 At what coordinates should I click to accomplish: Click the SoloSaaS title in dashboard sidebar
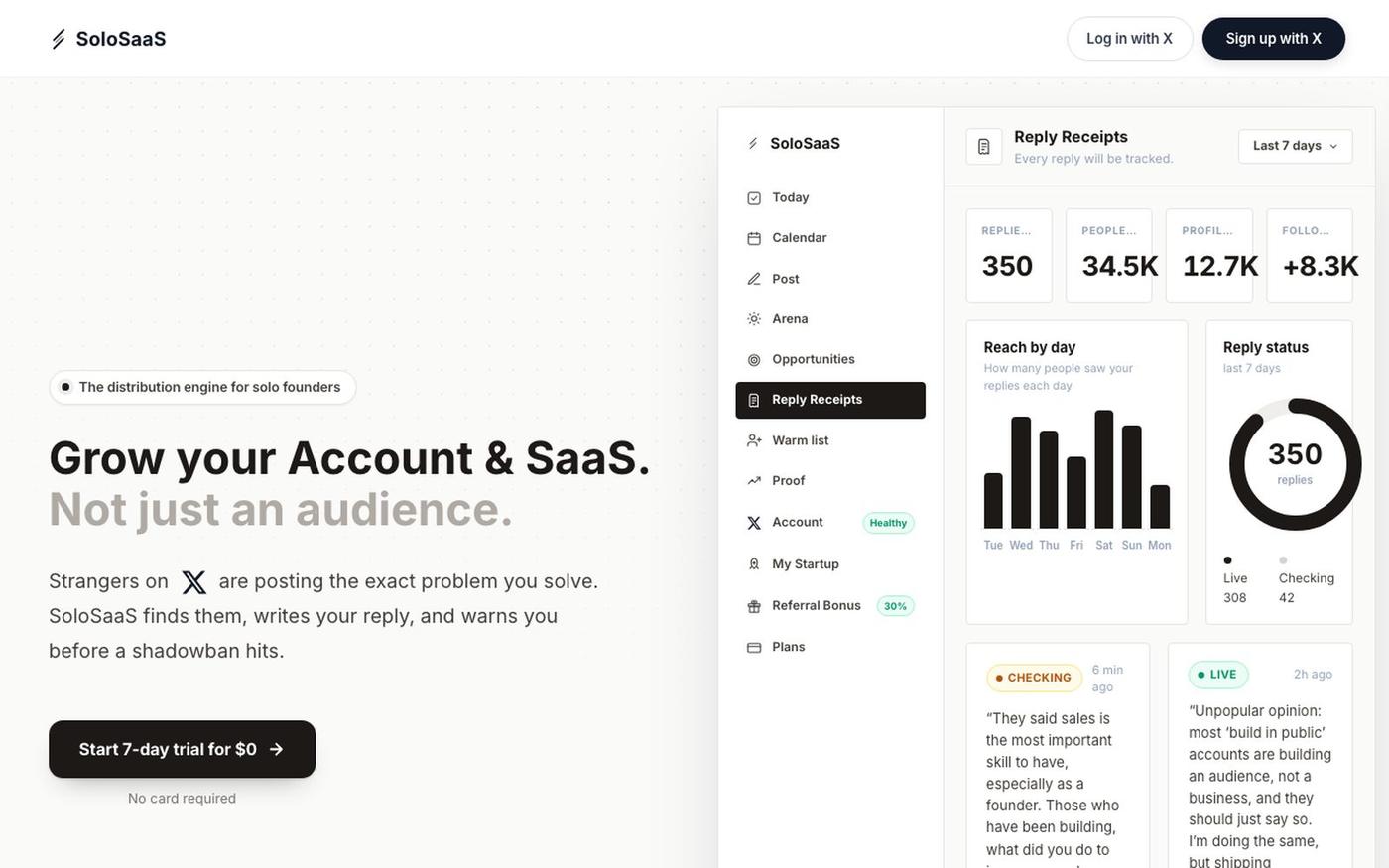click(x=805, y=144)
